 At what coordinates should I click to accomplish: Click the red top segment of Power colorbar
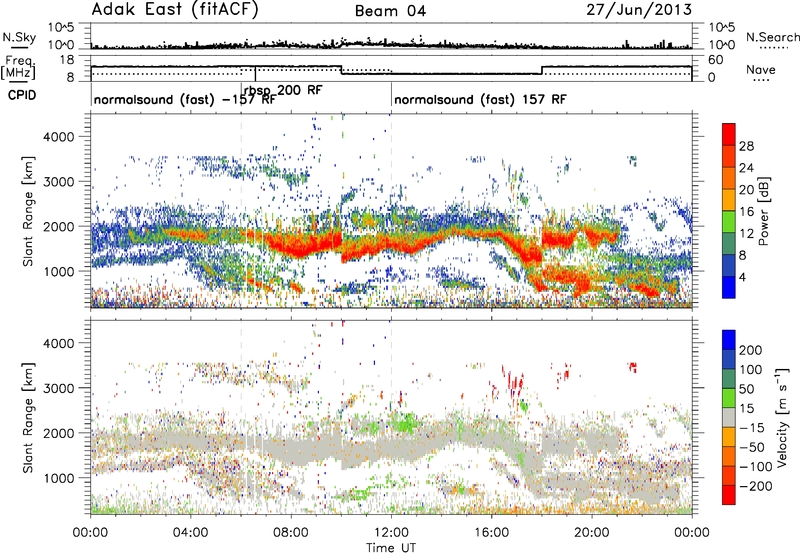[729, 135]
